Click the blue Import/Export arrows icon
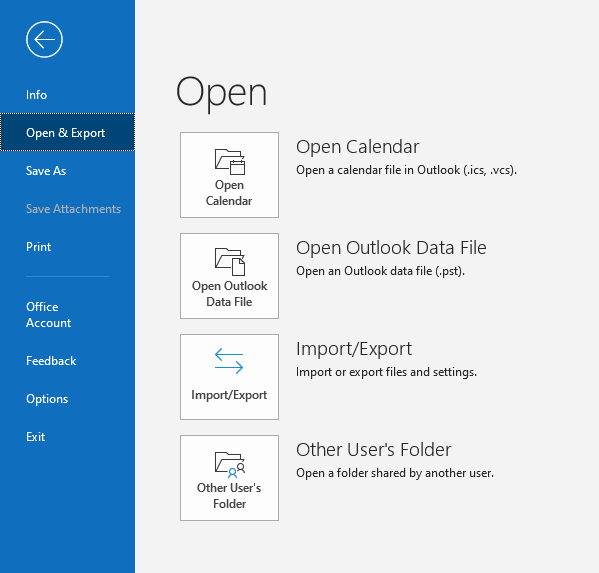The height and width of the screenshot is (573, 599). pos(229,361)
